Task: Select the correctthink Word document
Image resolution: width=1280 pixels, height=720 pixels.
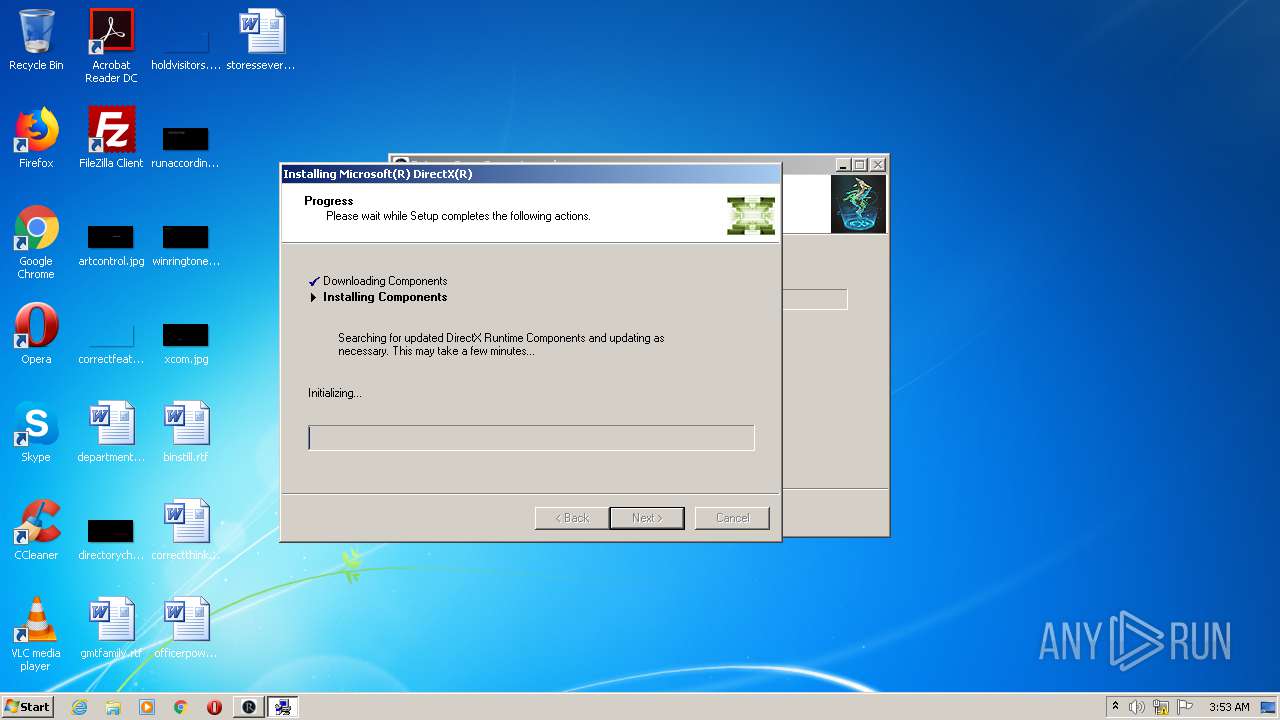Action: click(186, 530)
